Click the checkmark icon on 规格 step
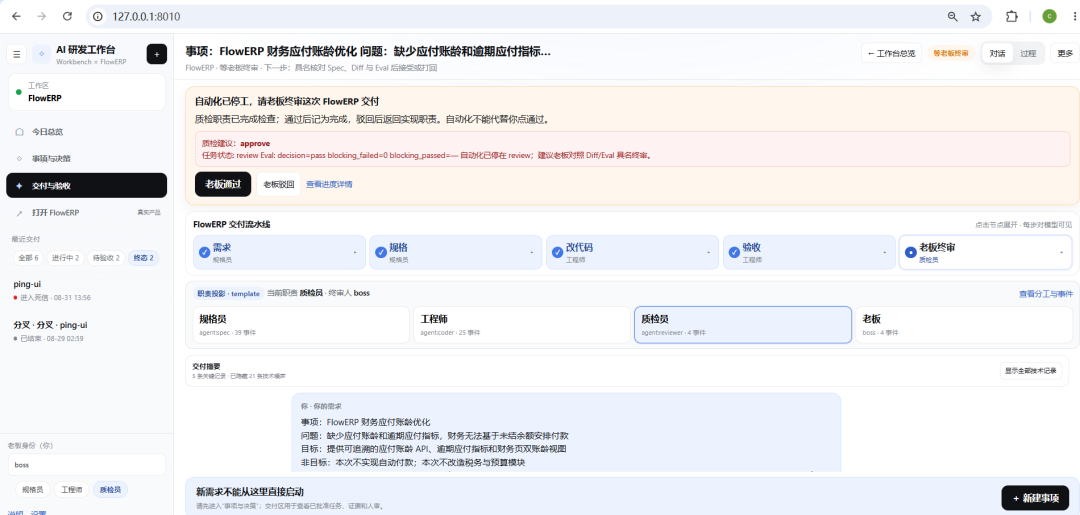This screenshot has width=1080, height=515. [x=380, y=252]
